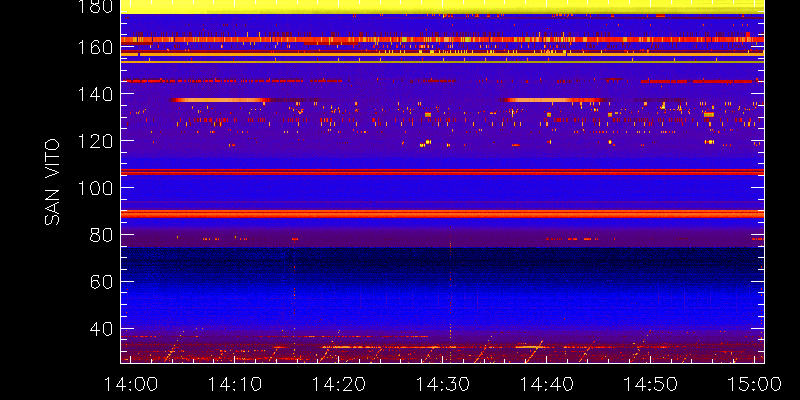Click the 160 frequency axis label
The image size is (800, 400).
tap(95, 47)
